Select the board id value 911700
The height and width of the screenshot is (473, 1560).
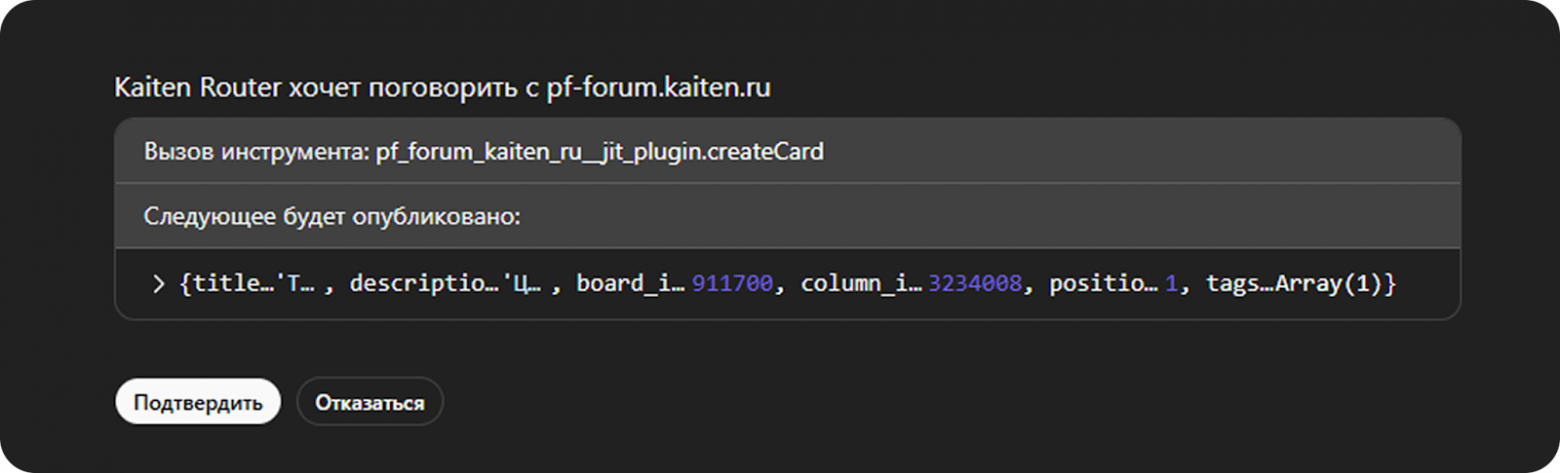tap(732, 284)
